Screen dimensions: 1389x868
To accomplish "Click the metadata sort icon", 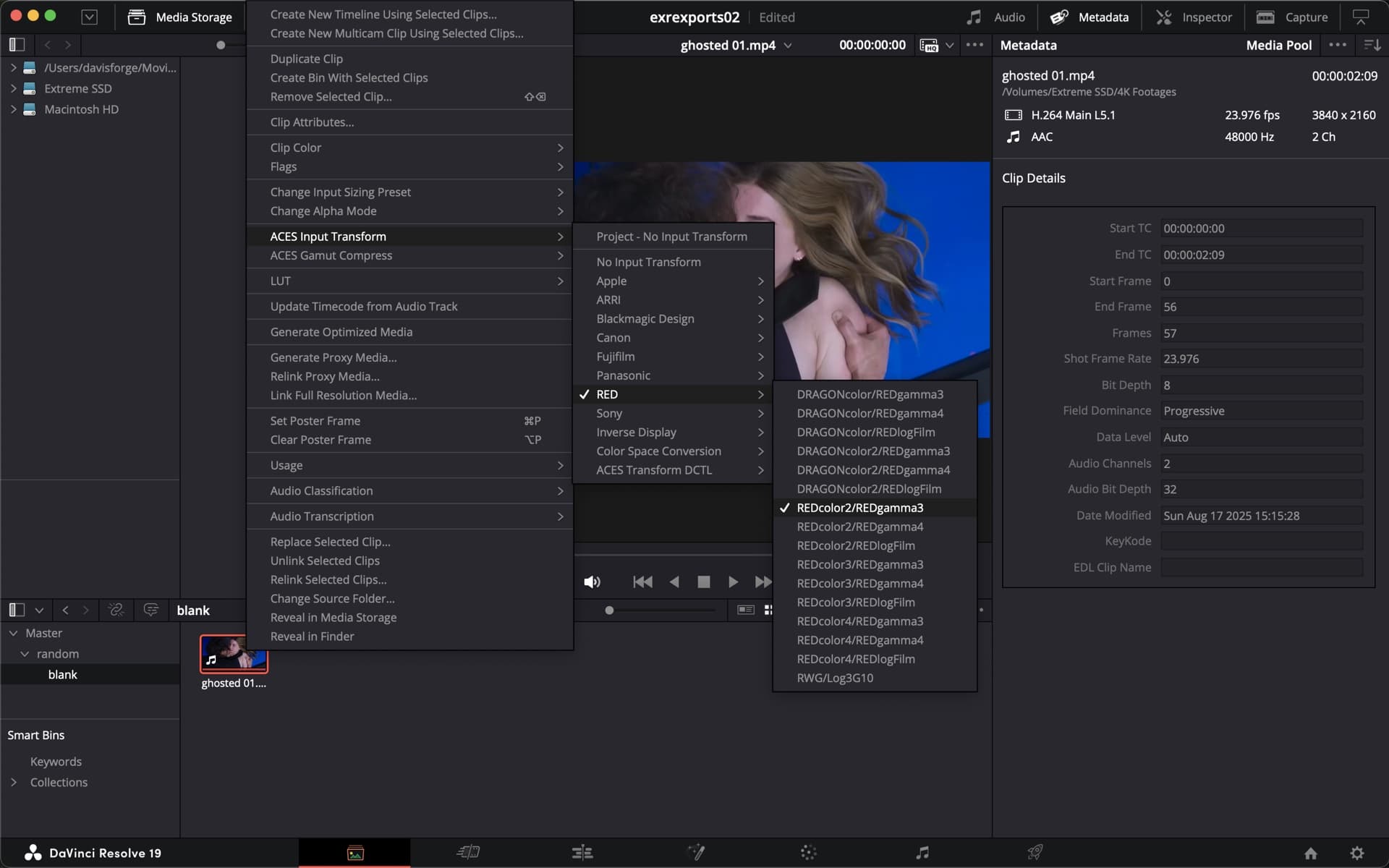I will [1372, 45].
